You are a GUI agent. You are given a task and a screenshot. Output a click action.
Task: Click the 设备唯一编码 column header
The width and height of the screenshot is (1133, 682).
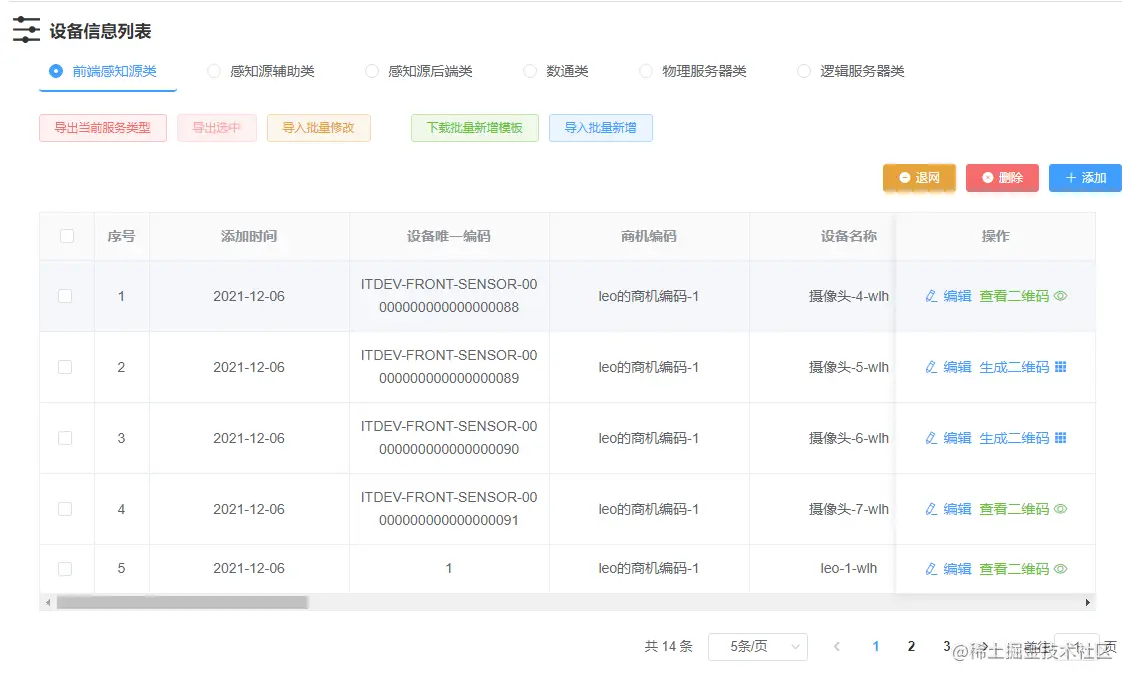449,236
